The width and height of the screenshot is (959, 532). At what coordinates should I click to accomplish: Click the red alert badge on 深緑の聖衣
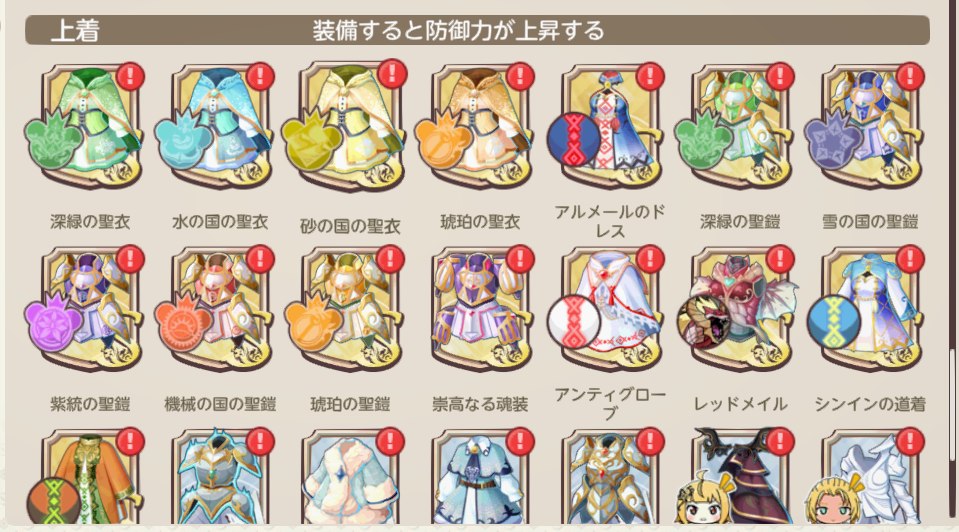tap(130, 76)
